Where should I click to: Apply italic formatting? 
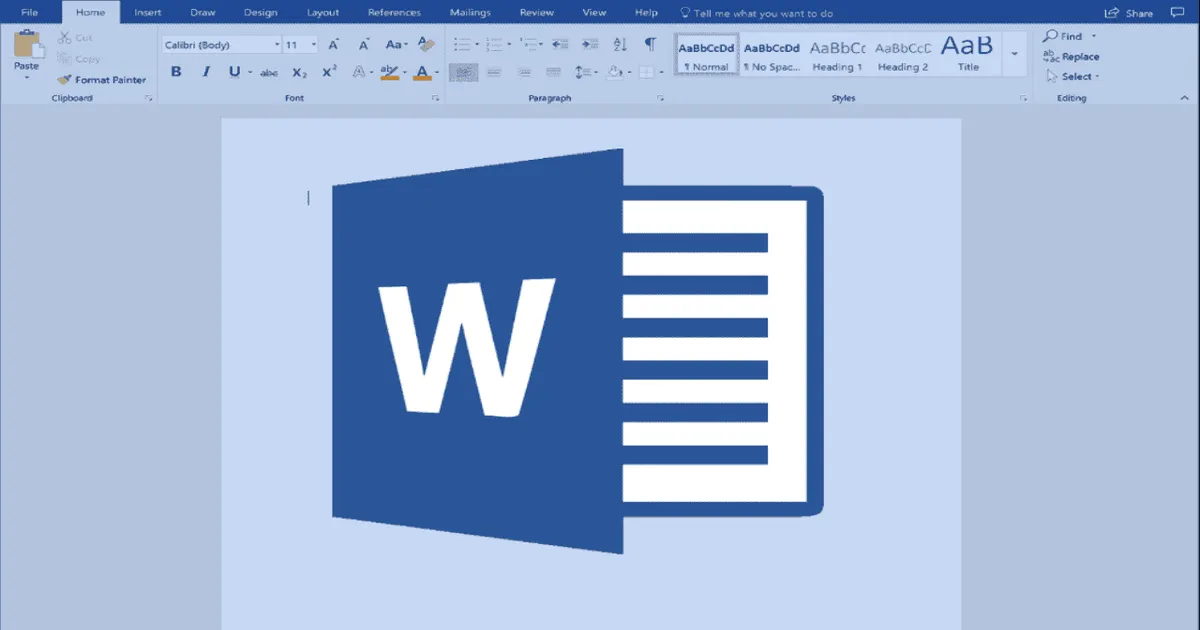point(206,71)
